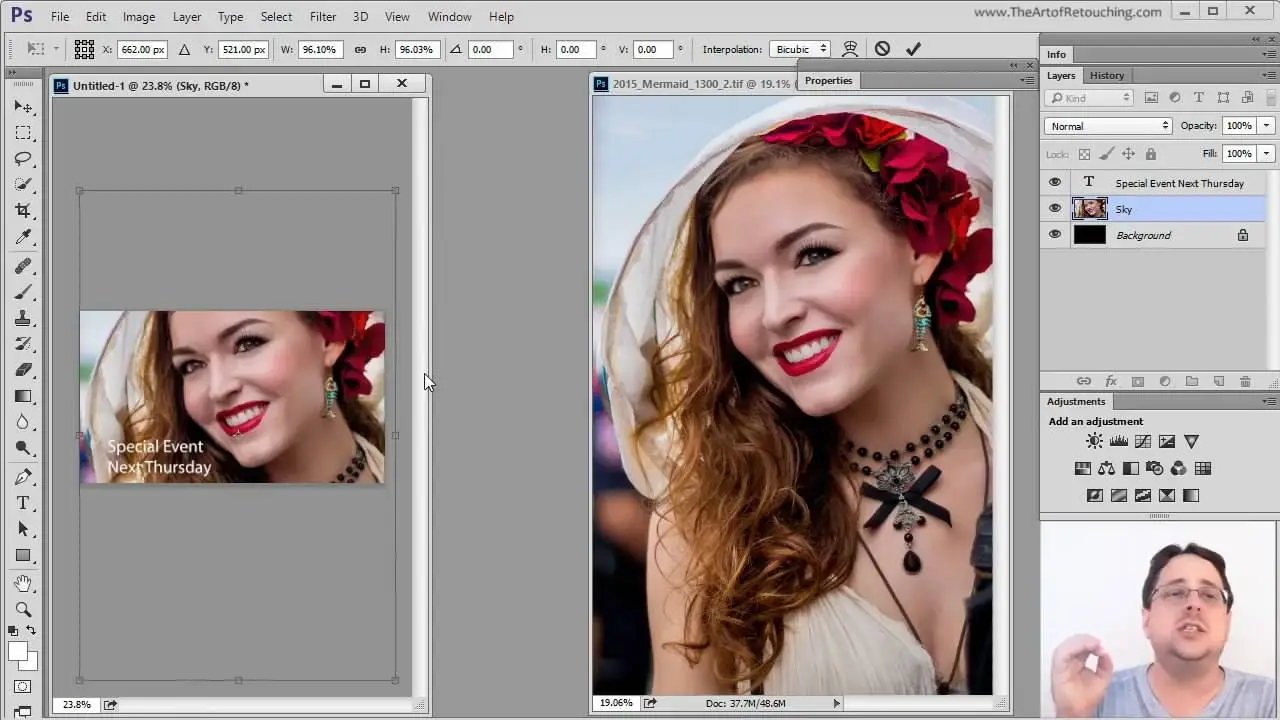Add a Levels adjustment
Image resolution: width=1280 pixels, height=720 pixels.
point(1119,441)
